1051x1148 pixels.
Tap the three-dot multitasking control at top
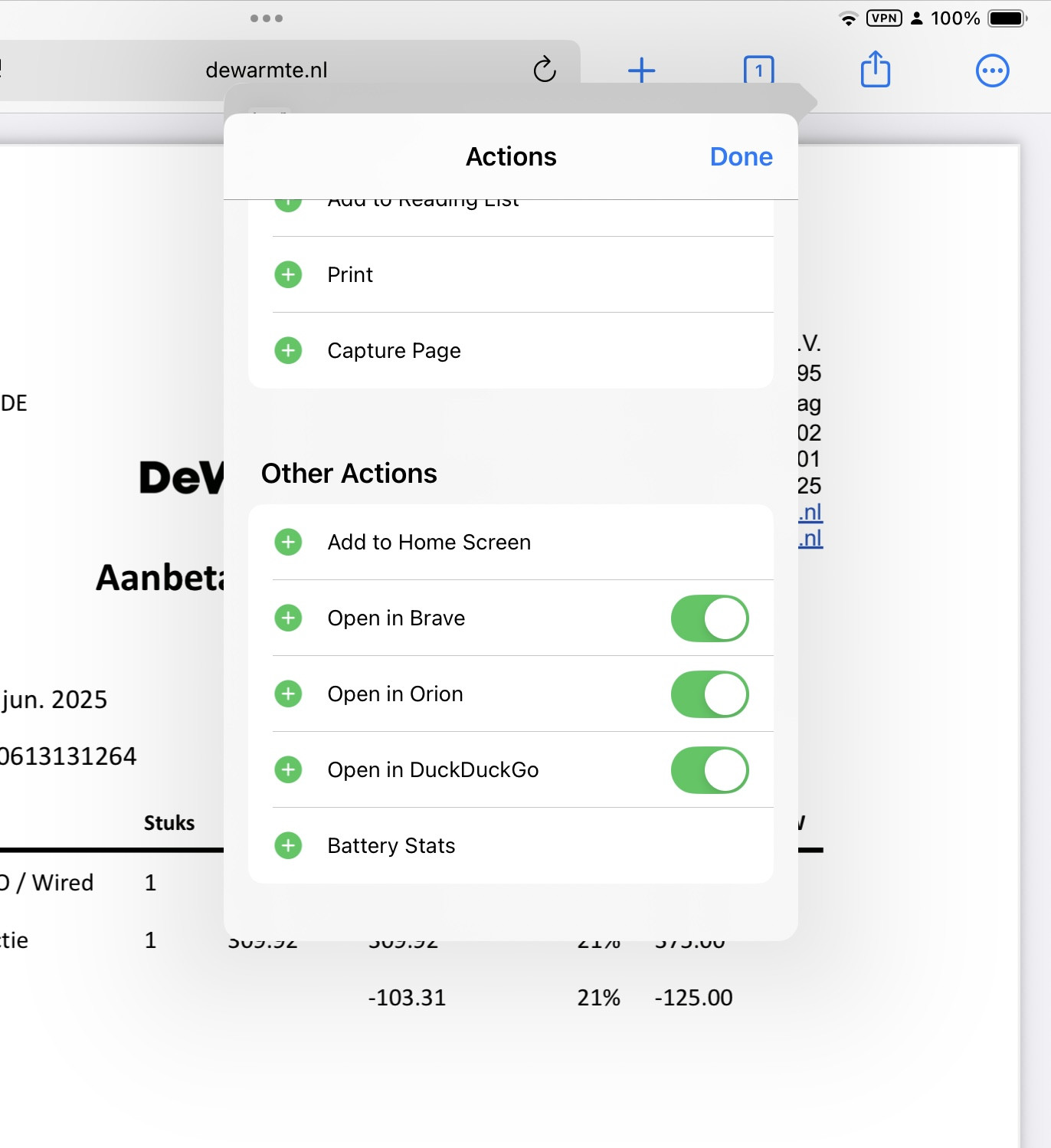coord(267,18)
